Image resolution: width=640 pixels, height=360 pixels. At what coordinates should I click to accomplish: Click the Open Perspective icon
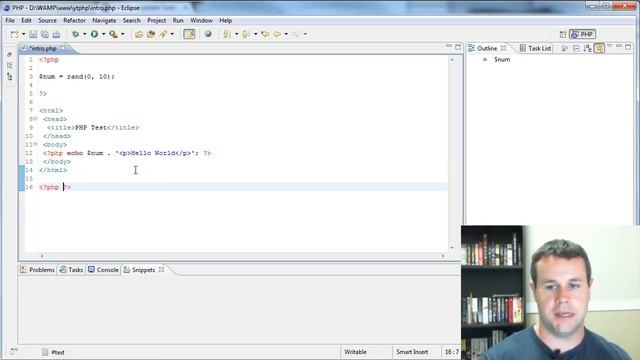coord(563,34)
